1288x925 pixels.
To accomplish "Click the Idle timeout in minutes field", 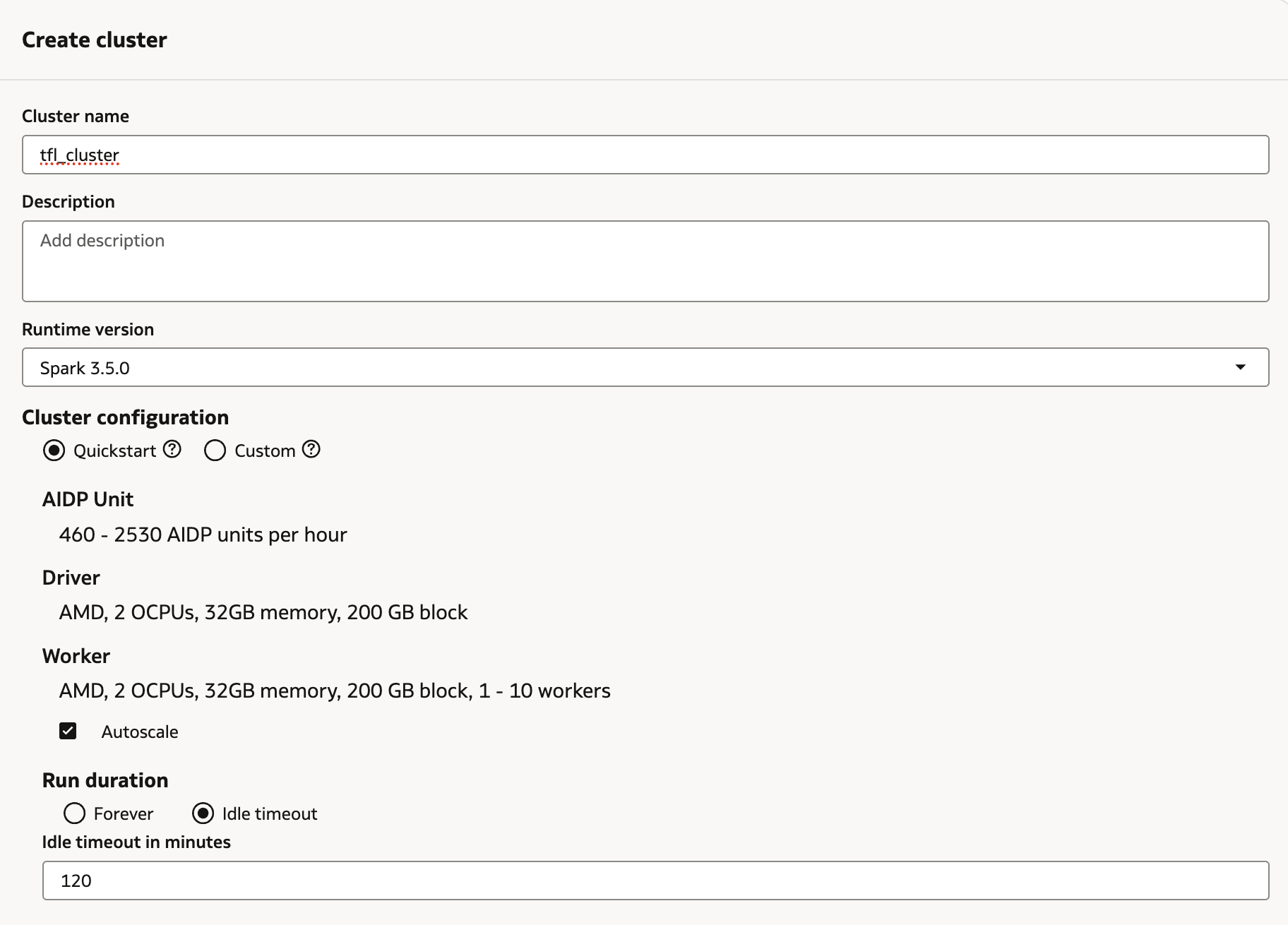I will tap(656, 881).
